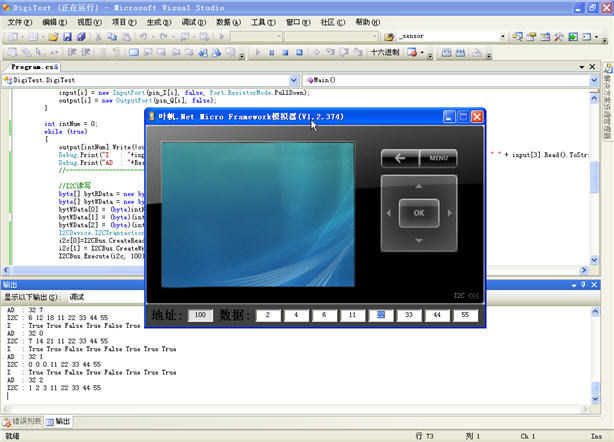The width and height of the screenshot is (614, 442).
Task: Click the MENU button in emulator
Action: (x=438, y=158)
